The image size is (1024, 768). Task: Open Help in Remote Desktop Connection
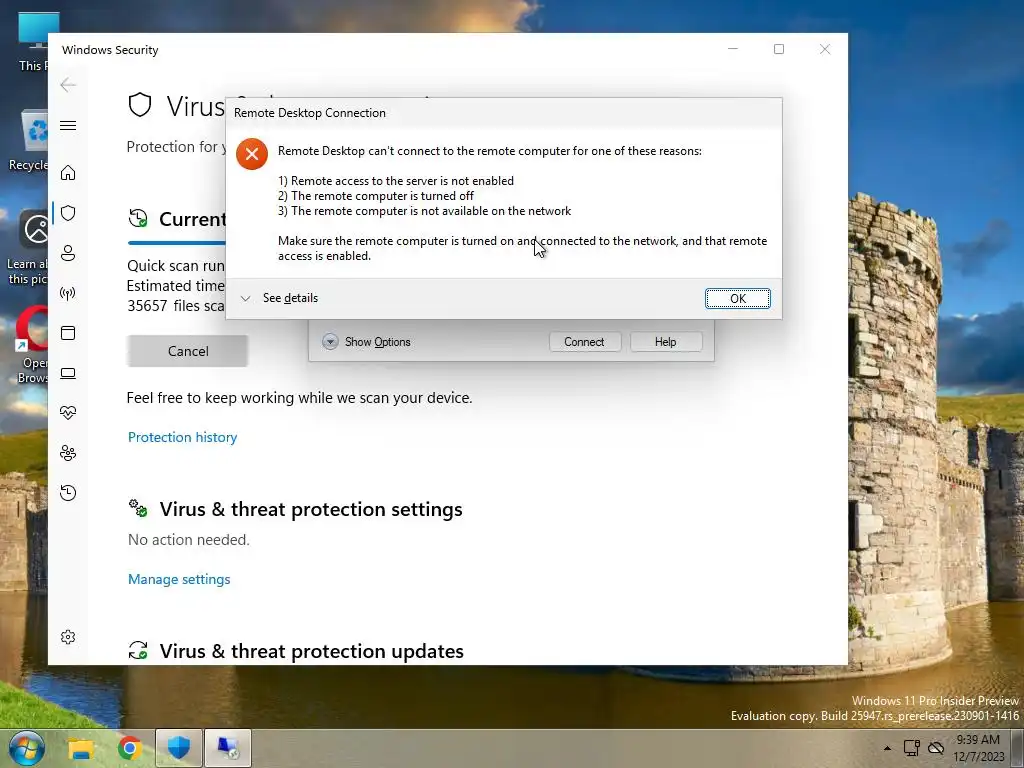click(665, 342)
